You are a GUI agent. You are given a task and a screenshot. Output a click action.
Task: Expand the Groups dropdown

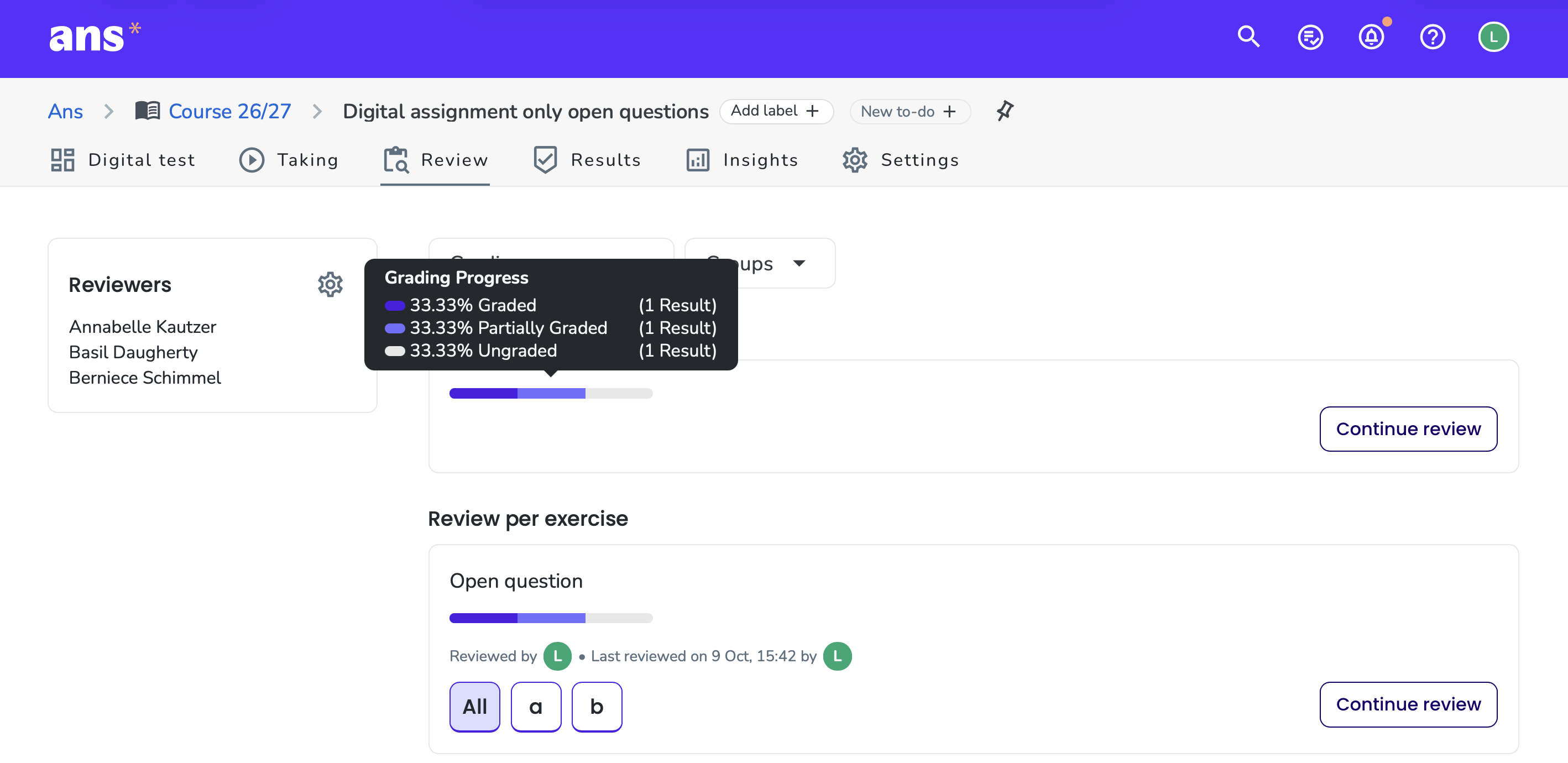pyautogui.click(x=760, y=263)
